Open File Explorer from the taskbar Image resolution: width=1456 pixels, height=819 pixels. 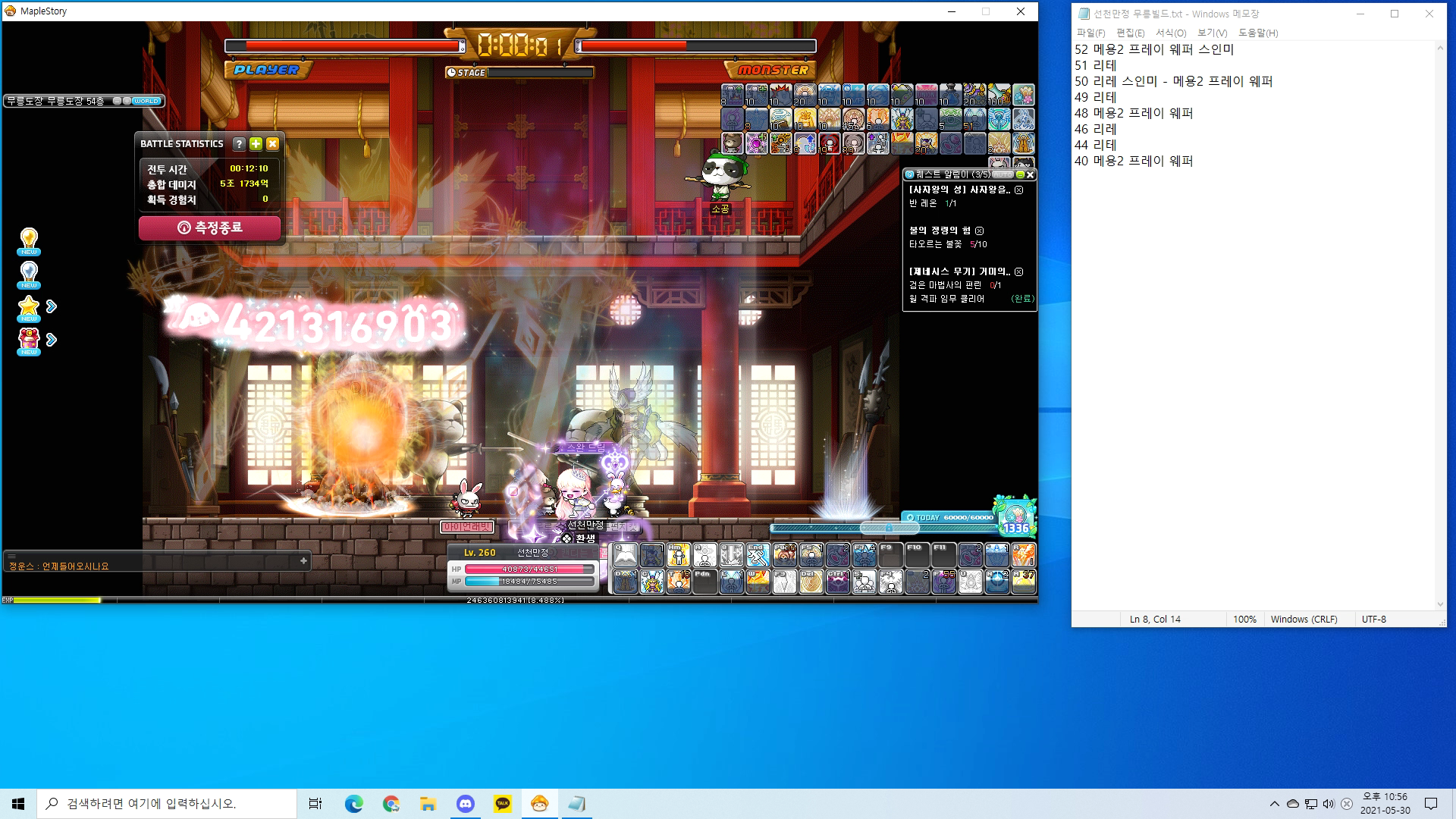click(x=428, y=804)
